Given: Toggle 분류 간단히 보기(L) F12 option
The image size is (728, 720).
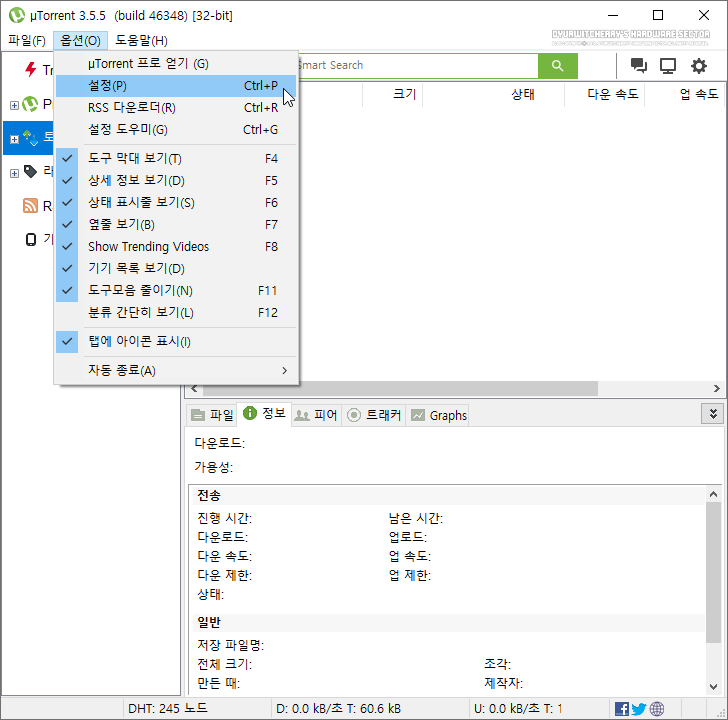Looking at the screenshot, I should point(176,312).
